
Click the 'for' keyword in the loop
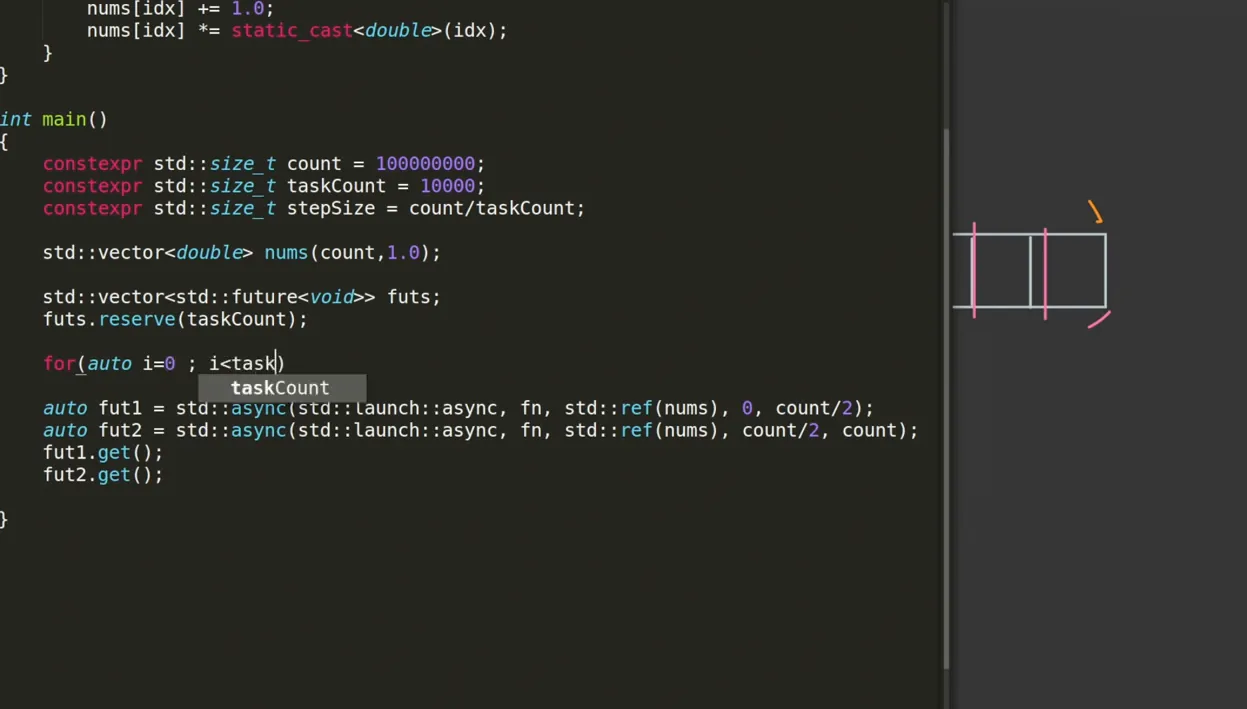tap(59, 363)
